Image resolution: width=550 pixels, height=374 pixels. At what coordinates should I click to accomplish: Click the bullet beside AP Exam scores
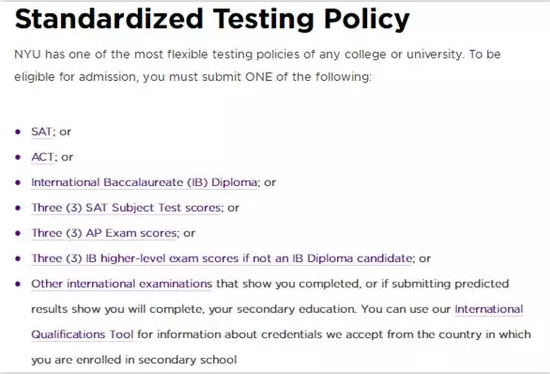[x=18, y=233]
